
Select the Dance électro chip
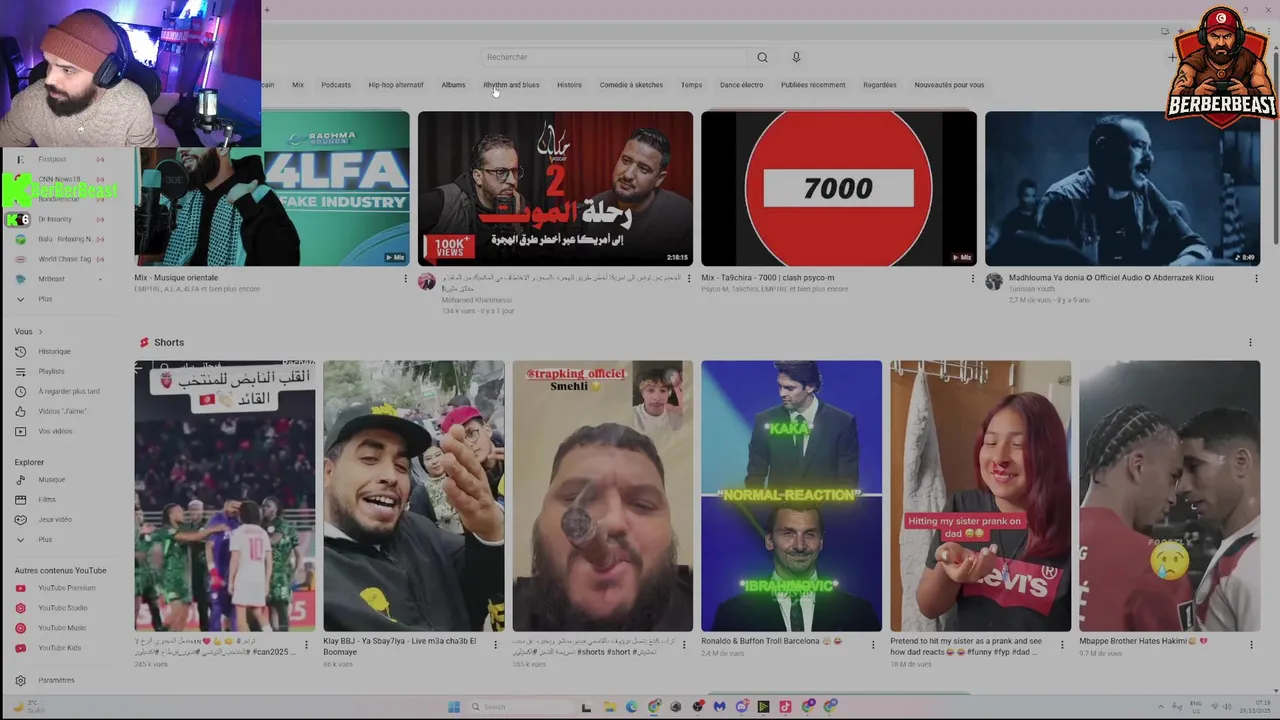(742, 85)
